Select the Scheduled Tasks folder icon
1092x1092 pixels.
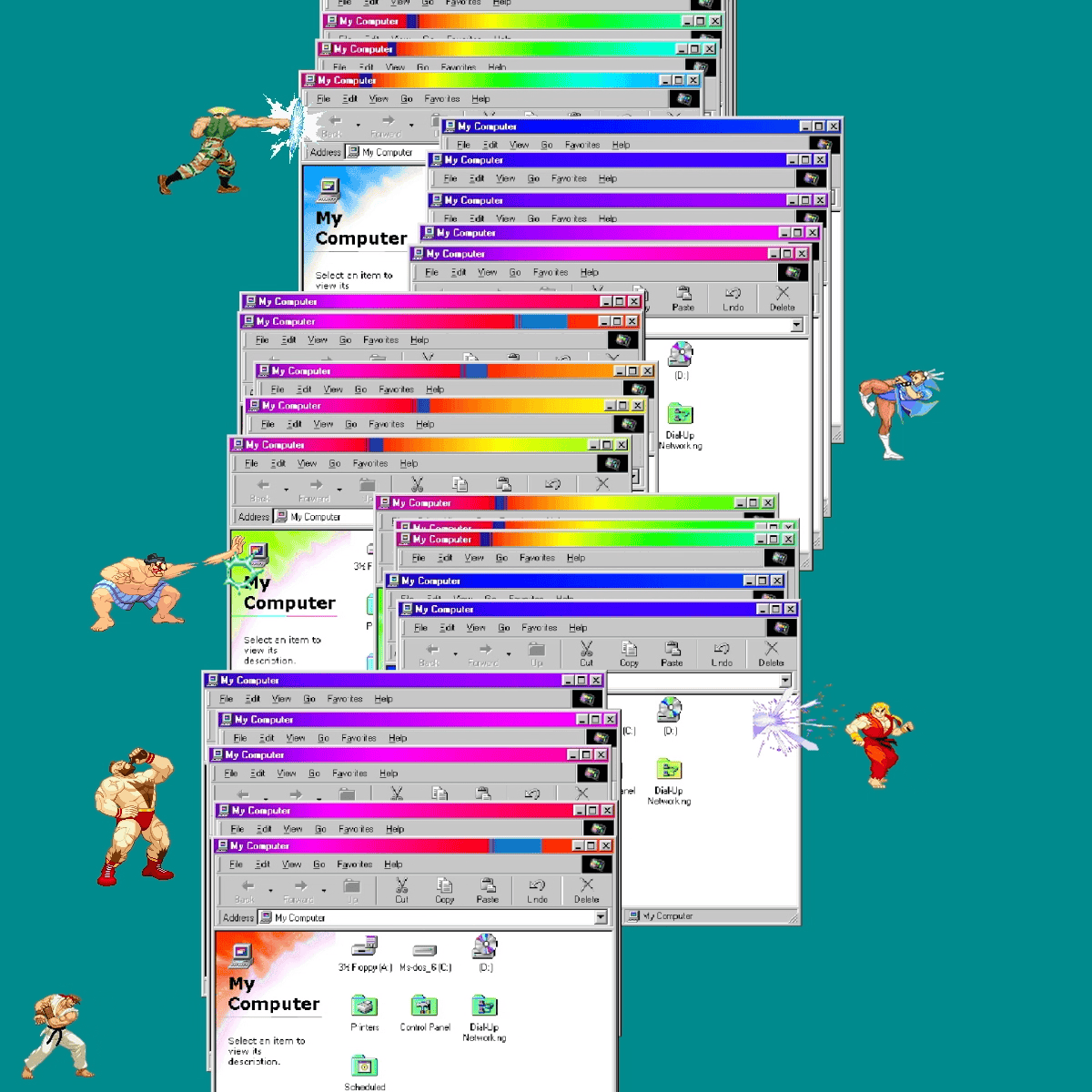click(364, 1072)
